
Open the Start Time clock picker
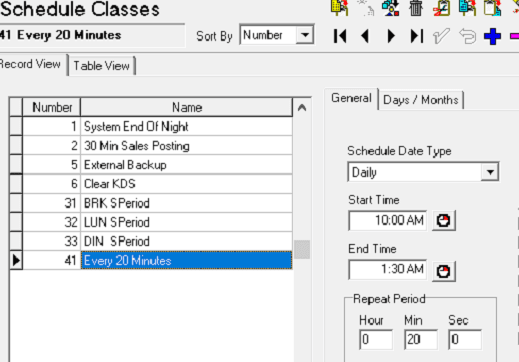[x=443, y=220]
